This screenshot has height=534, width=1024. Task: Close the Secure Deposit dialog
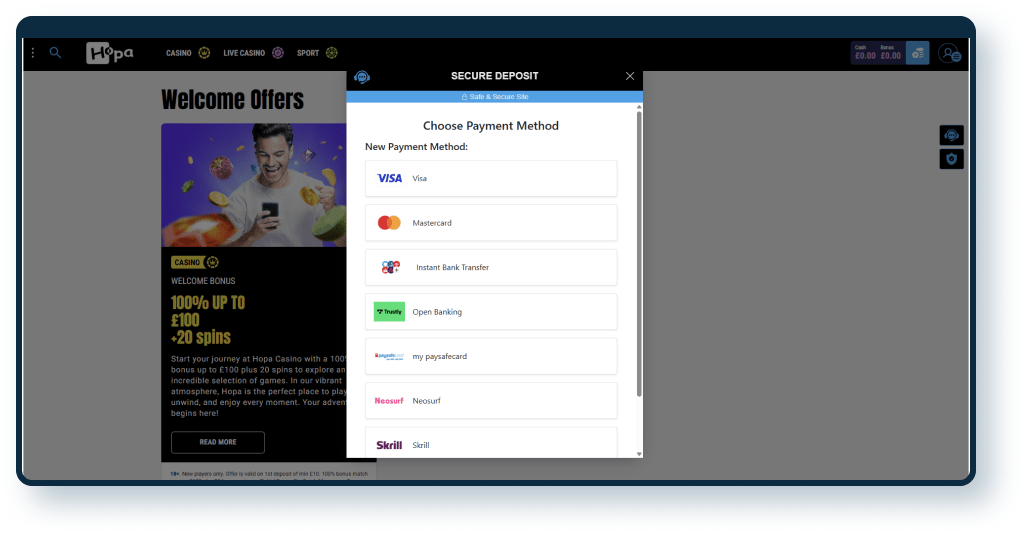click(629, 76)
